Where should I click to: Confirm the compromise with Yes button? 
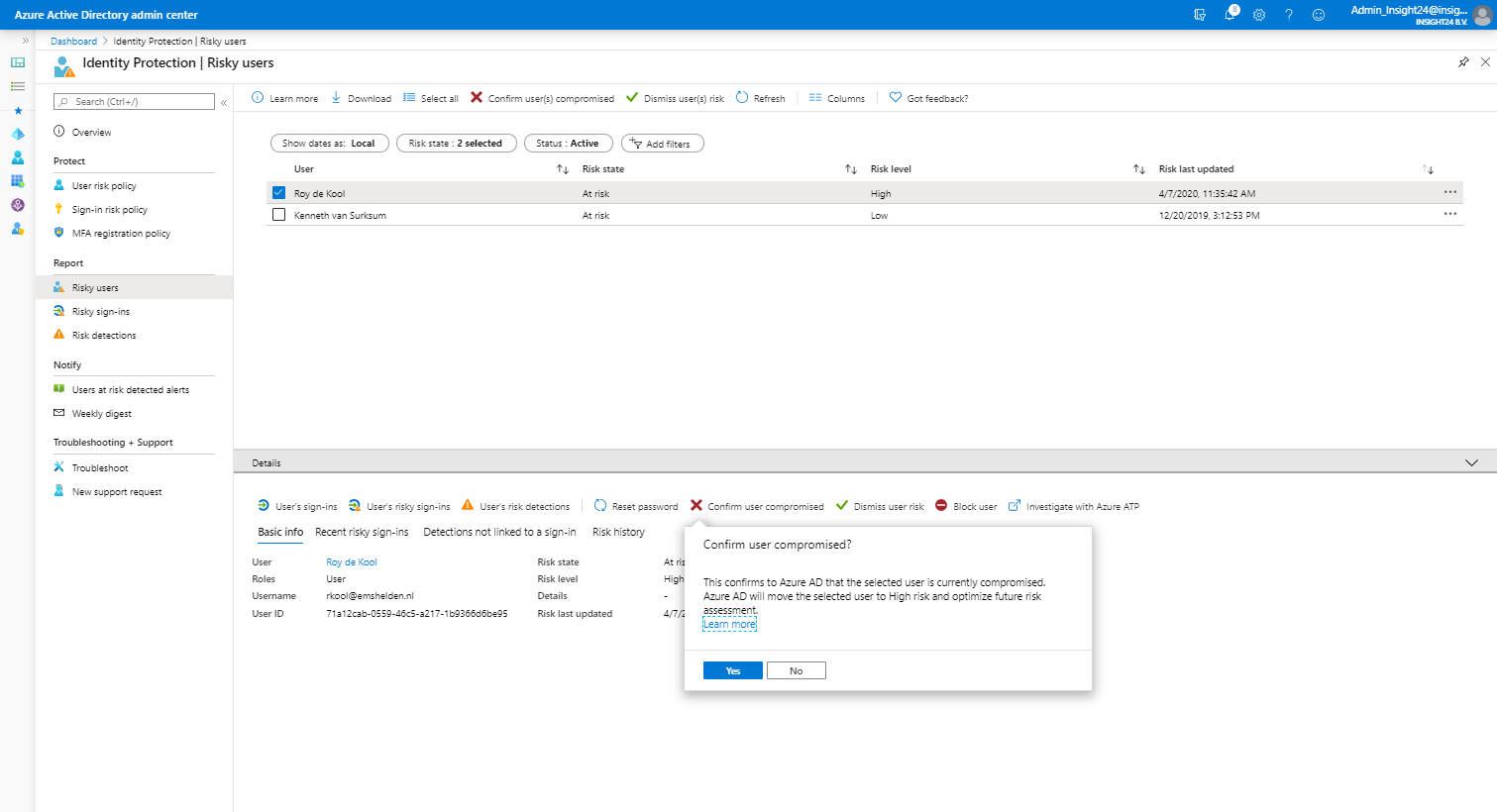point(733,670)
